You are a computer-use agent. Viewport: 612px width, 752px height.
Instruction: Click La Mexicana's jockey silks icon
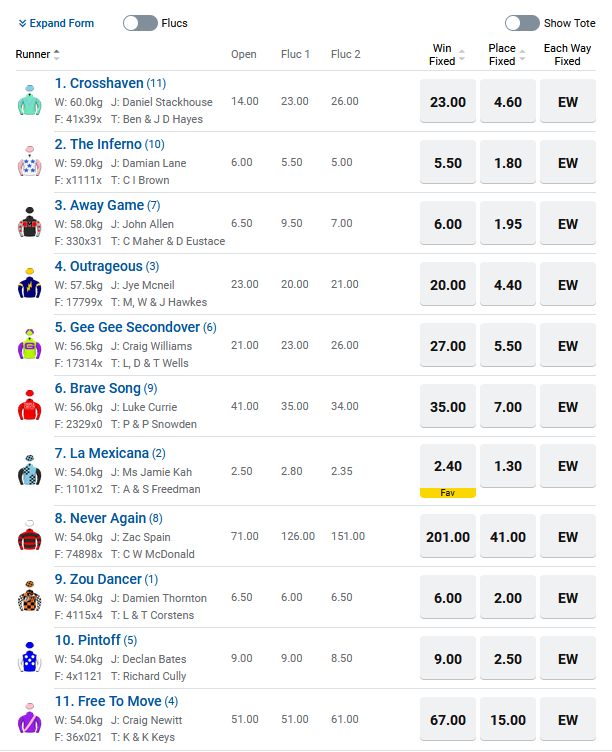pos(29,470)
